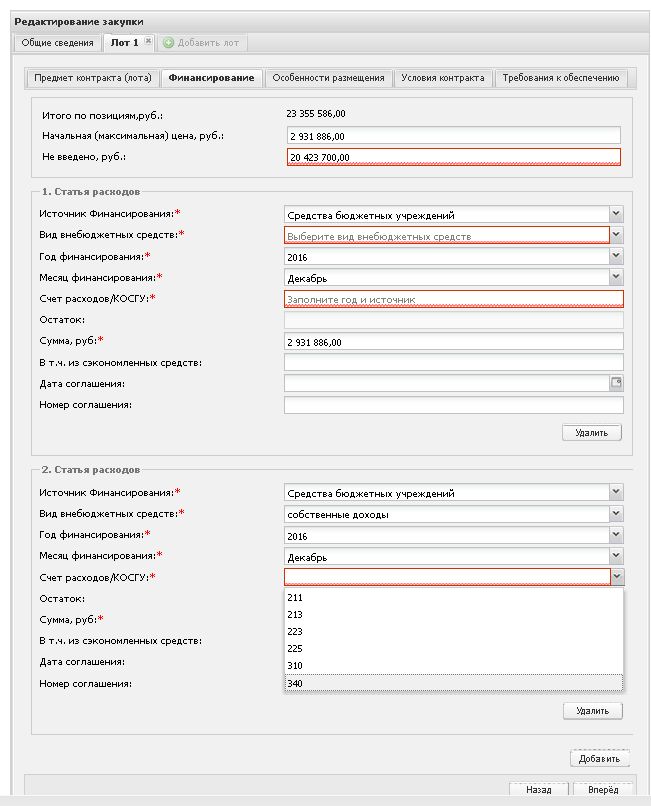The width and height of the screenshot is (651, 806).
Task: Expand Год финансирования dropdown in section 2
Action: click(616, 535)
